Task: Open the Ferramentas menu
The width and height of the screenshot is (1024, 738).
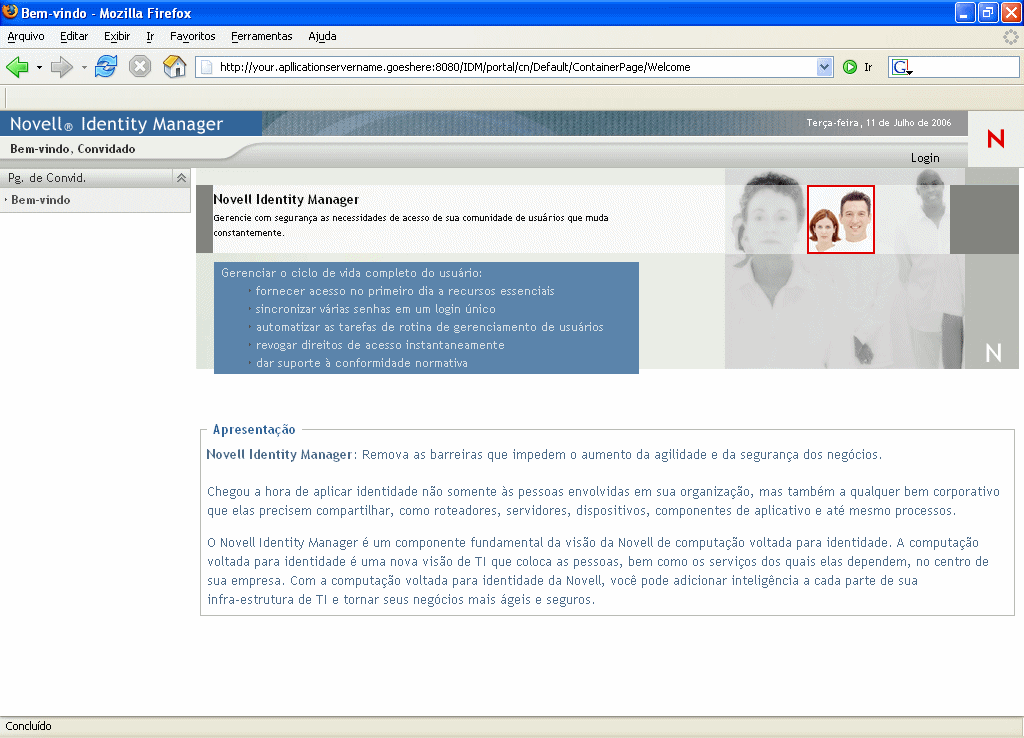Action: point(262,37)
